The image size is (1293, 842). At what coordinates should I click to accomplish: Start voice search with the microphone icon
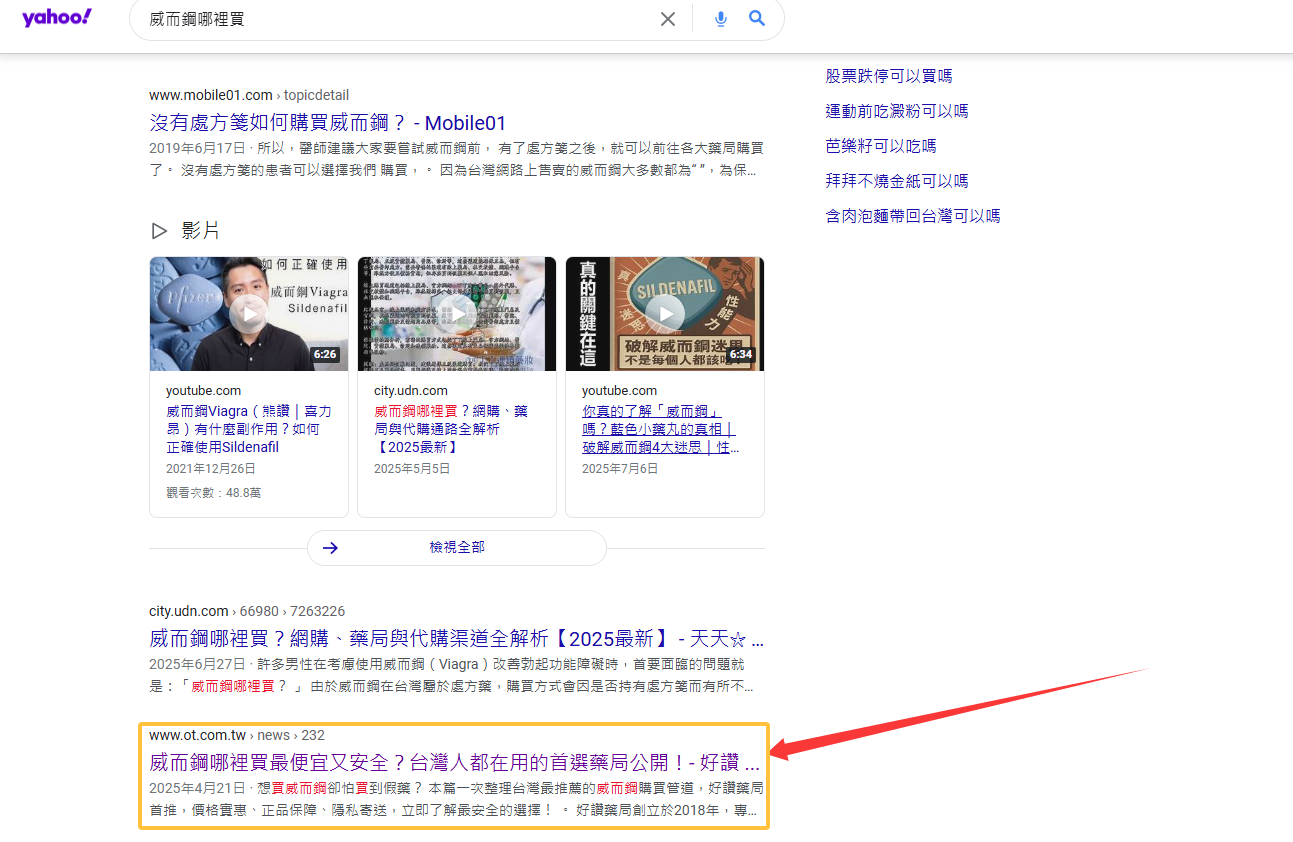(721, 19)
